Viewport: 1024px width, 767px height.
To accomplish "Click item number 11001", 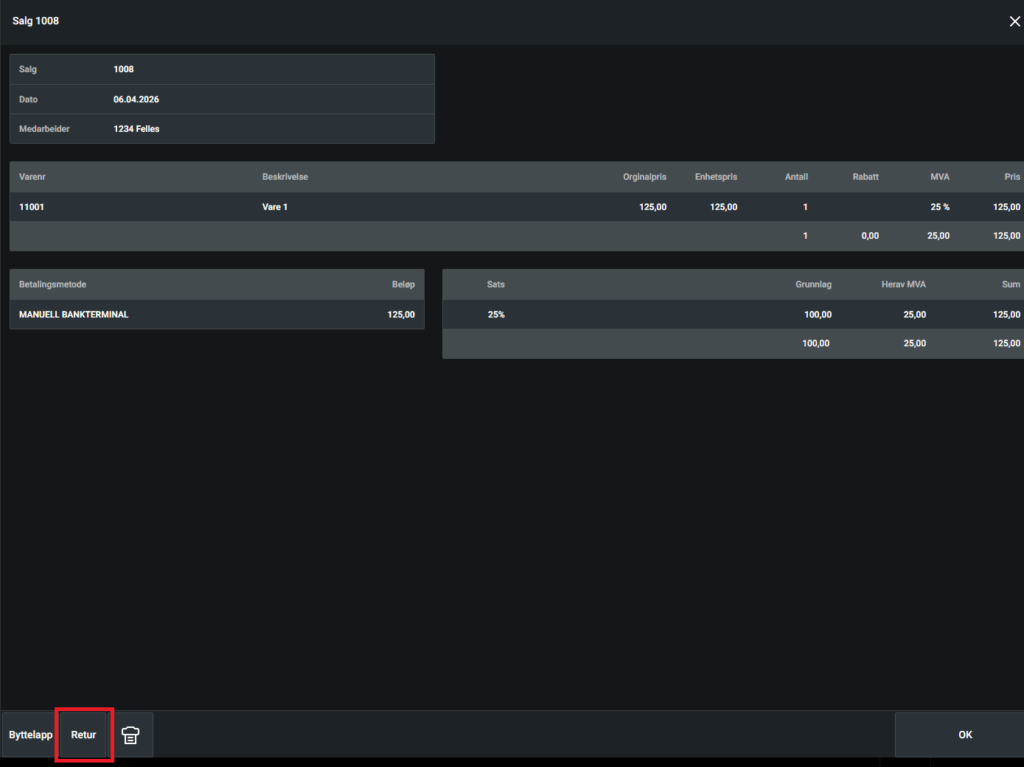I will [32, 207].
